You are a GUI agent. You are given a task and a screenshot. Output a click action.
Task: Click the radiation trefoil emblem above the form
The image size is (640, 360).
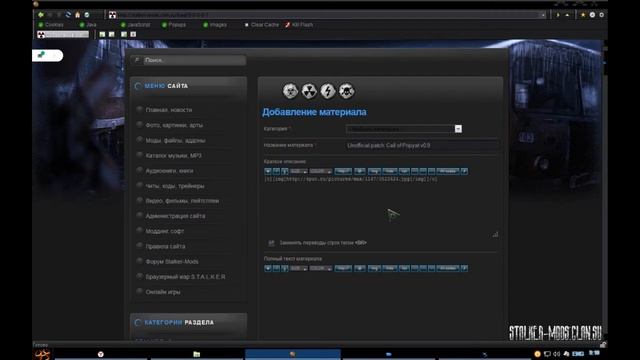(x=309, y=91)
